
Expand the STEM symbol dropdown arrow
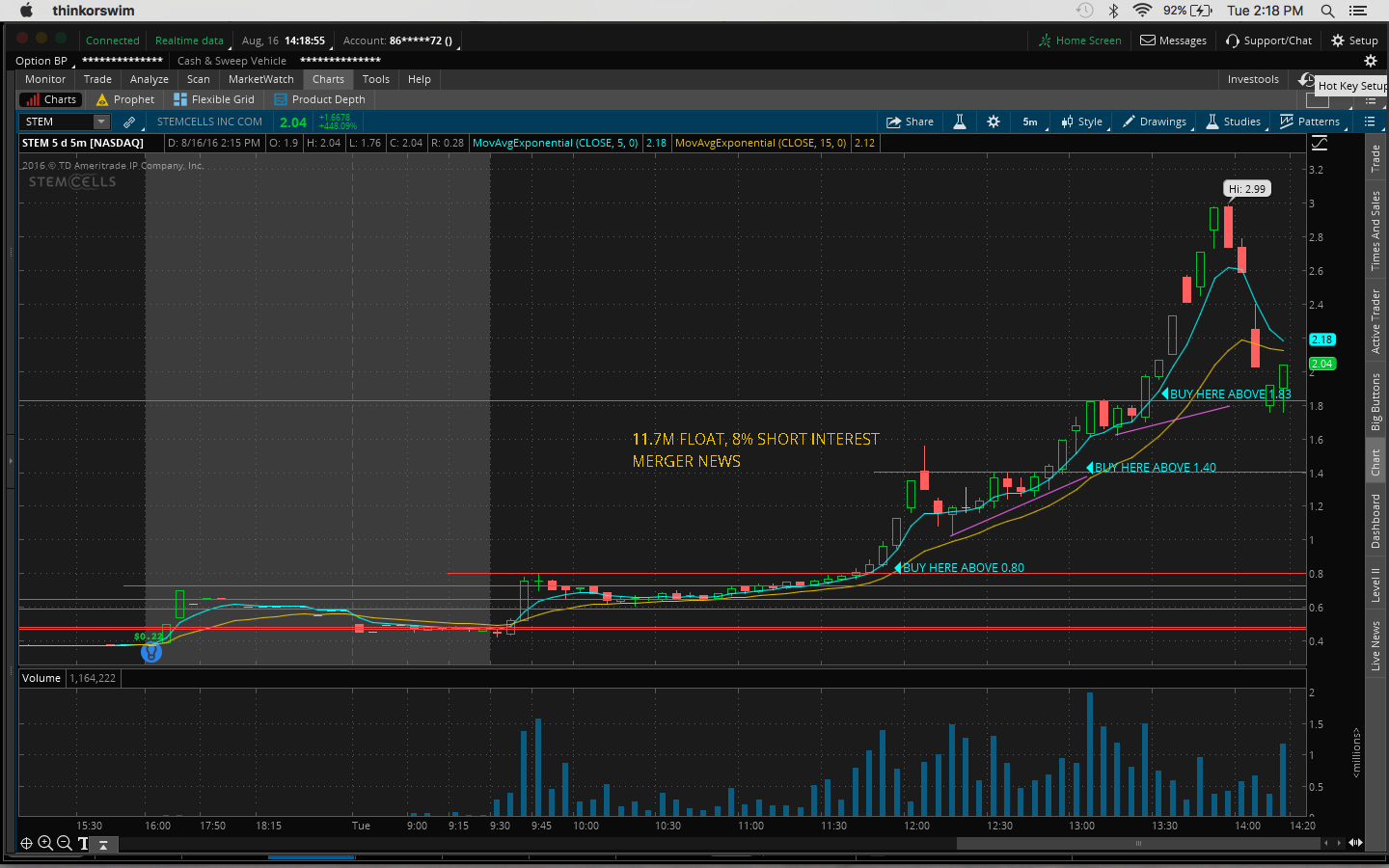pos(101,122)
